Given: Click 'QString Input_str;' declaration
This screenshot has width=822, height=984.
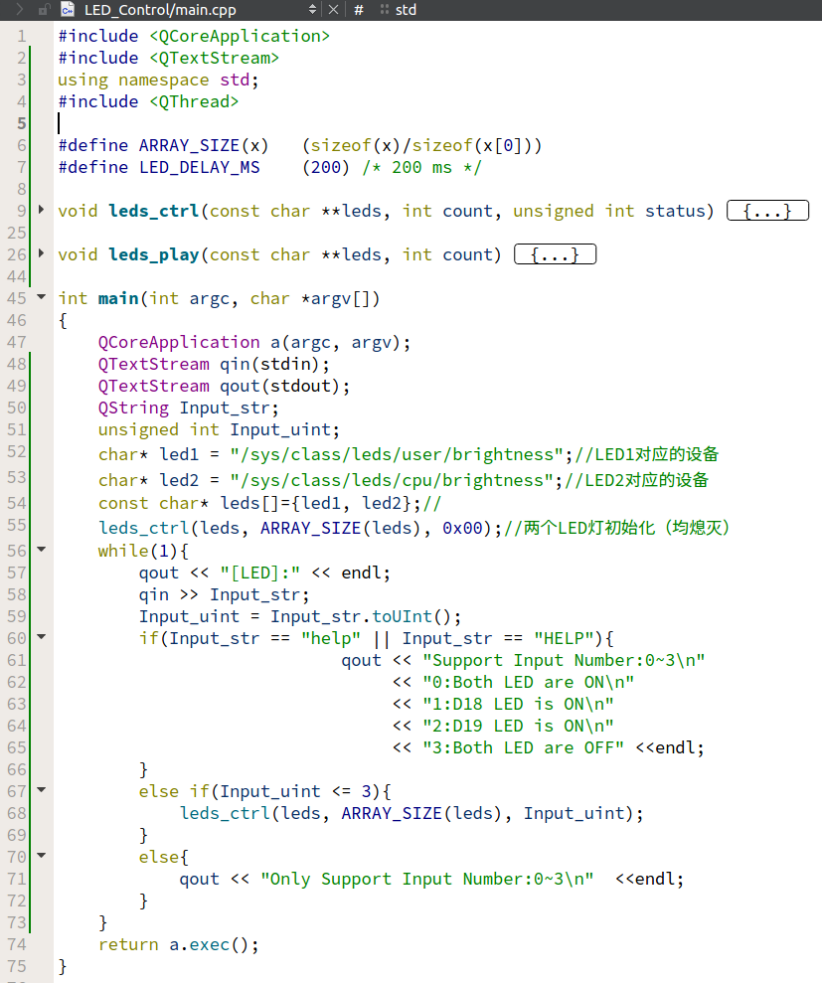Looking at the screenshot, I should coord(188,409).
